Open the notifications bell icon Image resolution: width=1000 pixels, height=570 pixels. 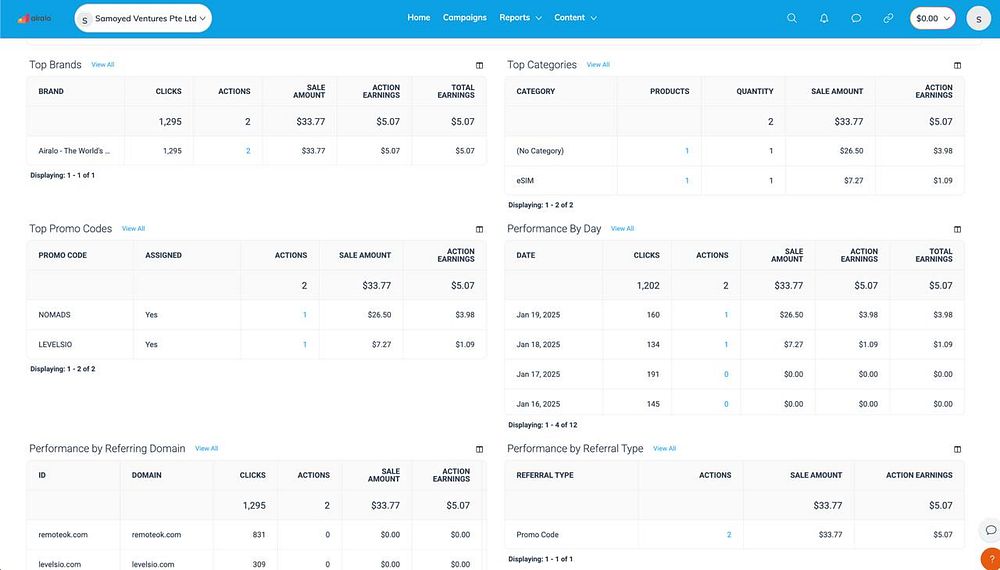click(x=824, y=18)
